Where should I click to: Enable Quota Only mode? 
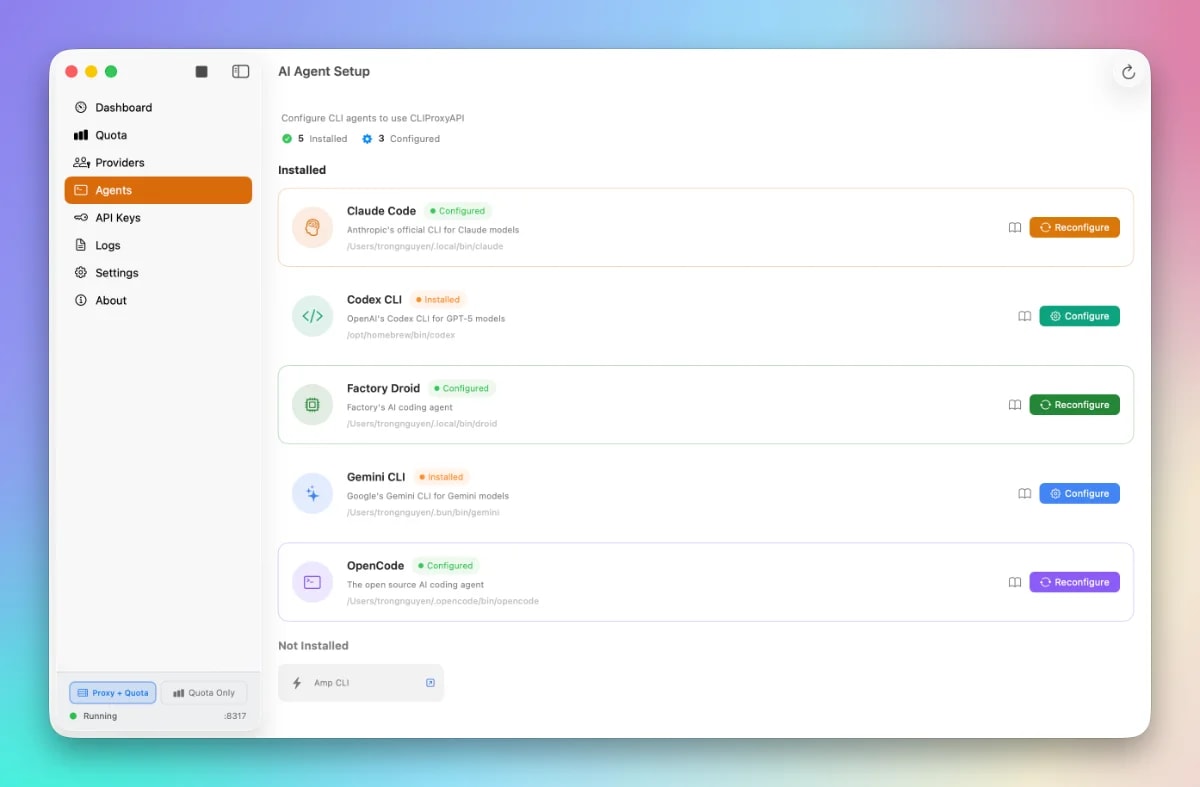pyautogui.click(x=204, y=692)
